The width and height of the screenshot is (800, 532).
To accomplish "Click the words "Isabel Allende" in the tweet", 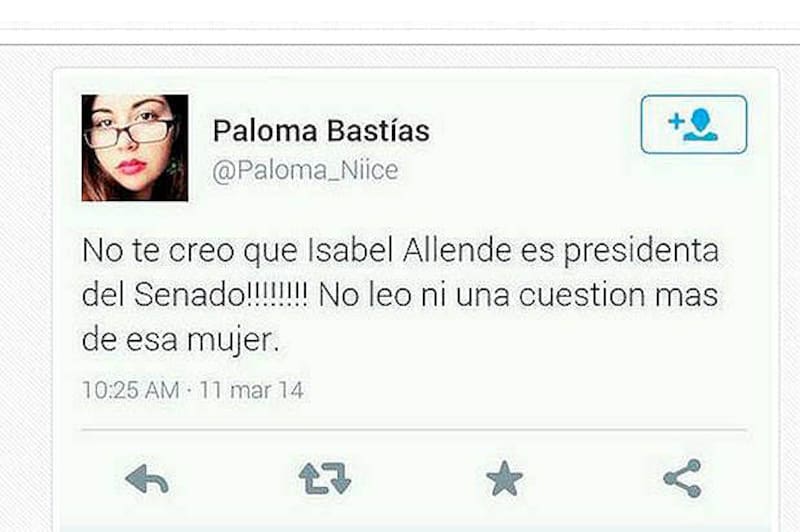I will coord(409,250).
